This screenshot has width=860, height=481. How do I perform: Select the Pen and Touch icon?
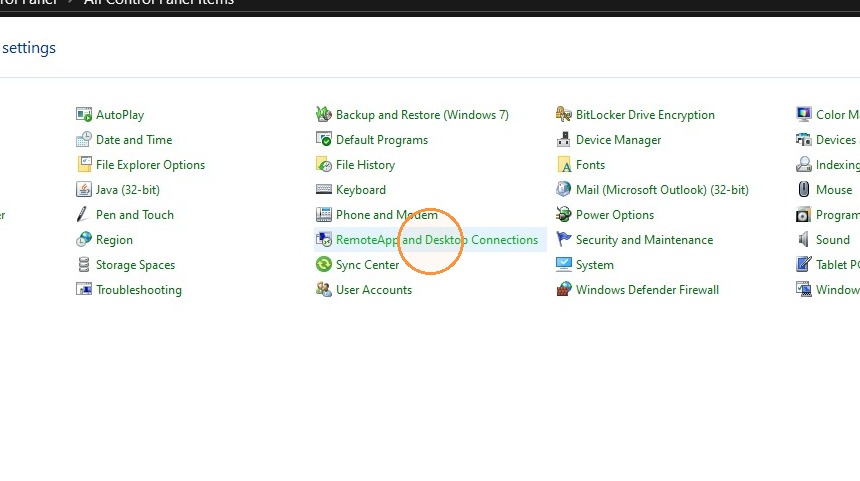84,214
